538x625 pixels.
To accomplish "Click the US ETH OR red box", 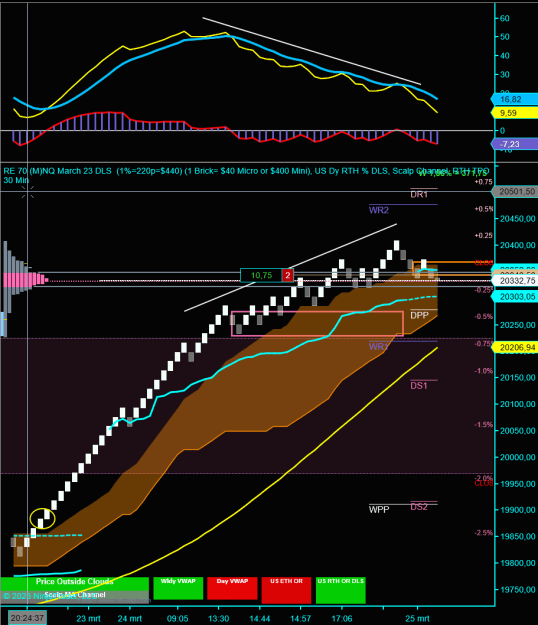I will point(286,590).
